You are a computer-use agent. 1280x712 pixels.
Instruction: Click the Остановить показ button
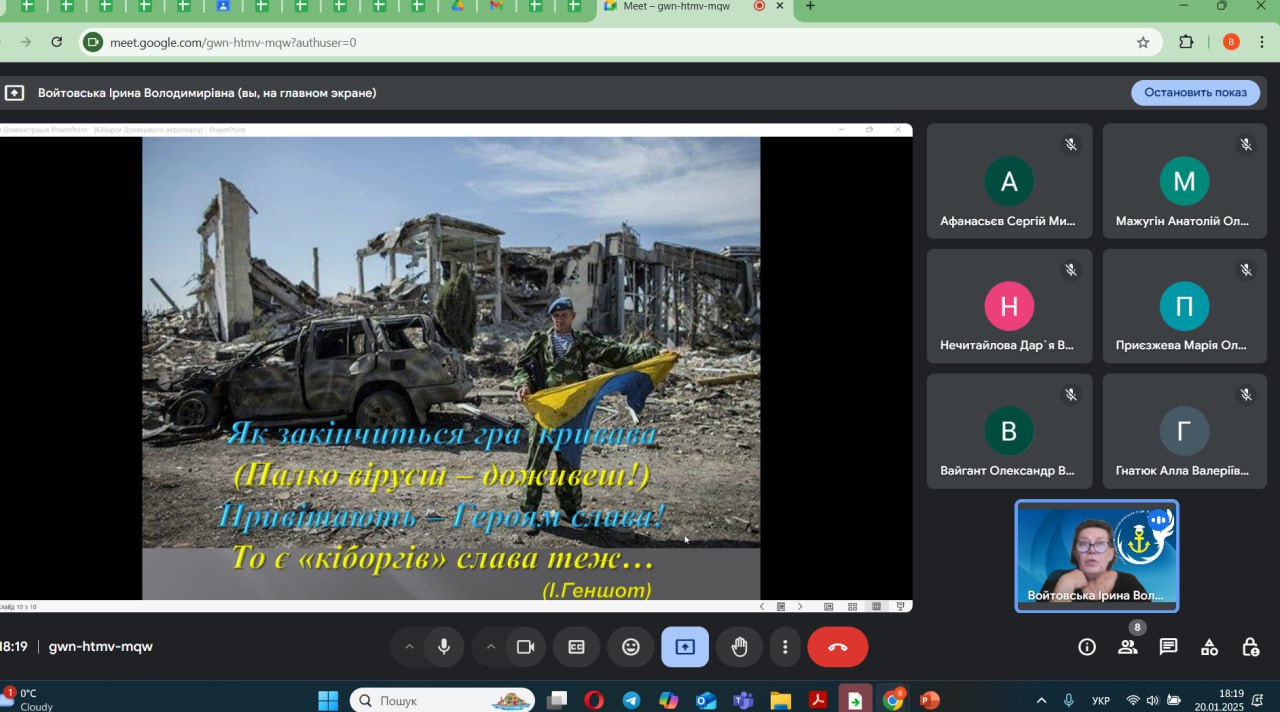pos(1195,93)
